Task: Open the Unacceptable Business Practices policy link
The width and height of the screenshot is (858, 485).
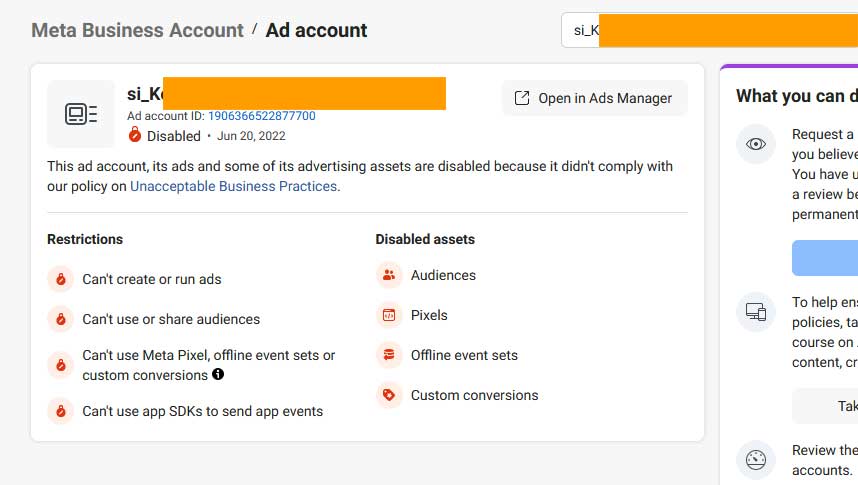Action: 234,186
